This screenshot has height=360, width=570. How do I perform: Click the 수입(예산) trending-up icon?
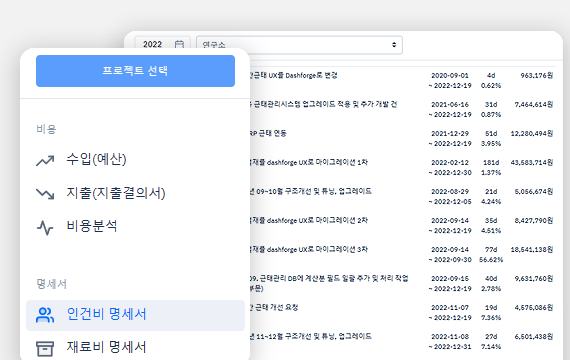pyautogui.click(x=45, y=160)
